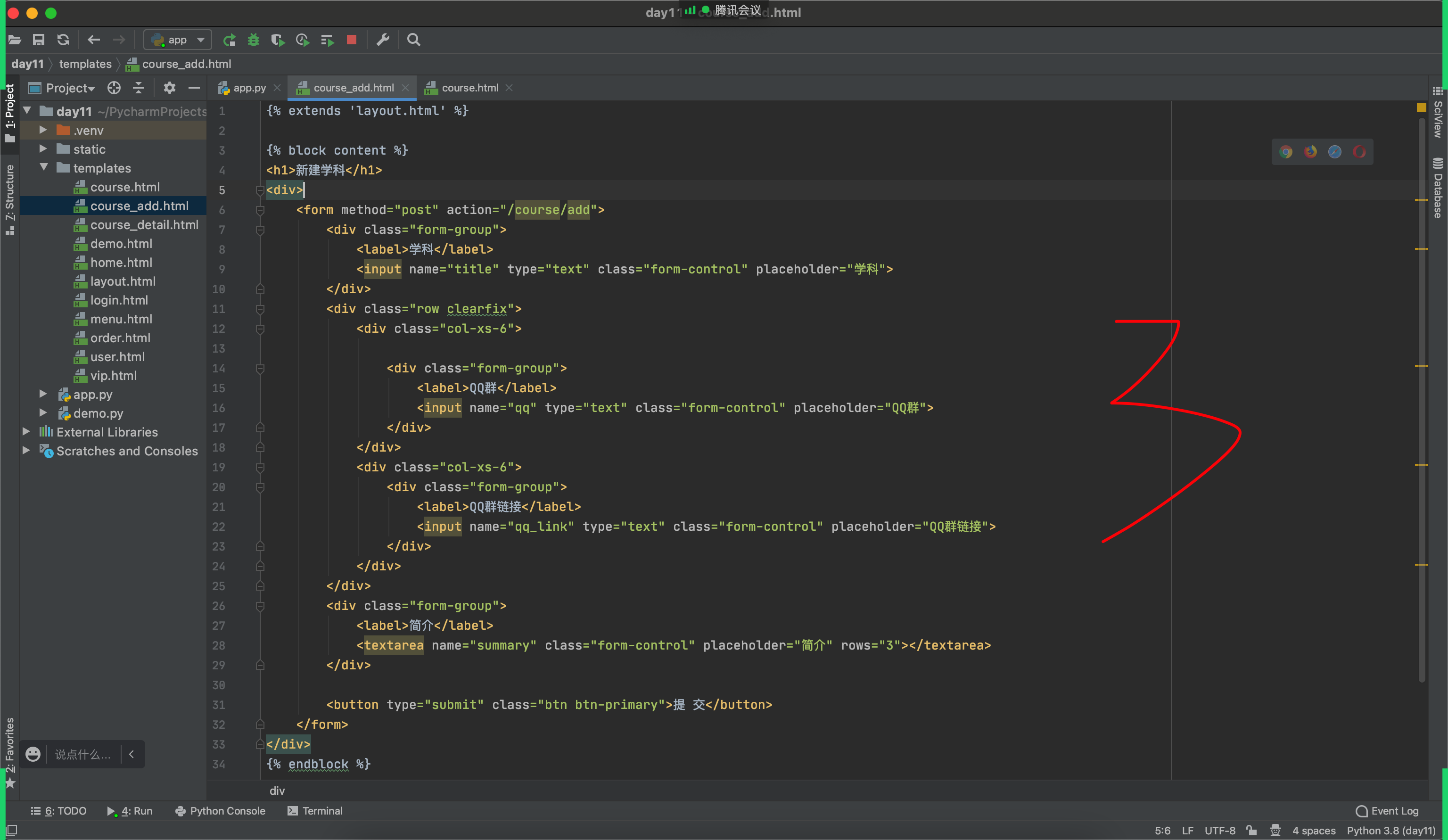Open the Terminal tool window
The width and height of the screenshot is (1448, 840).
315,811
